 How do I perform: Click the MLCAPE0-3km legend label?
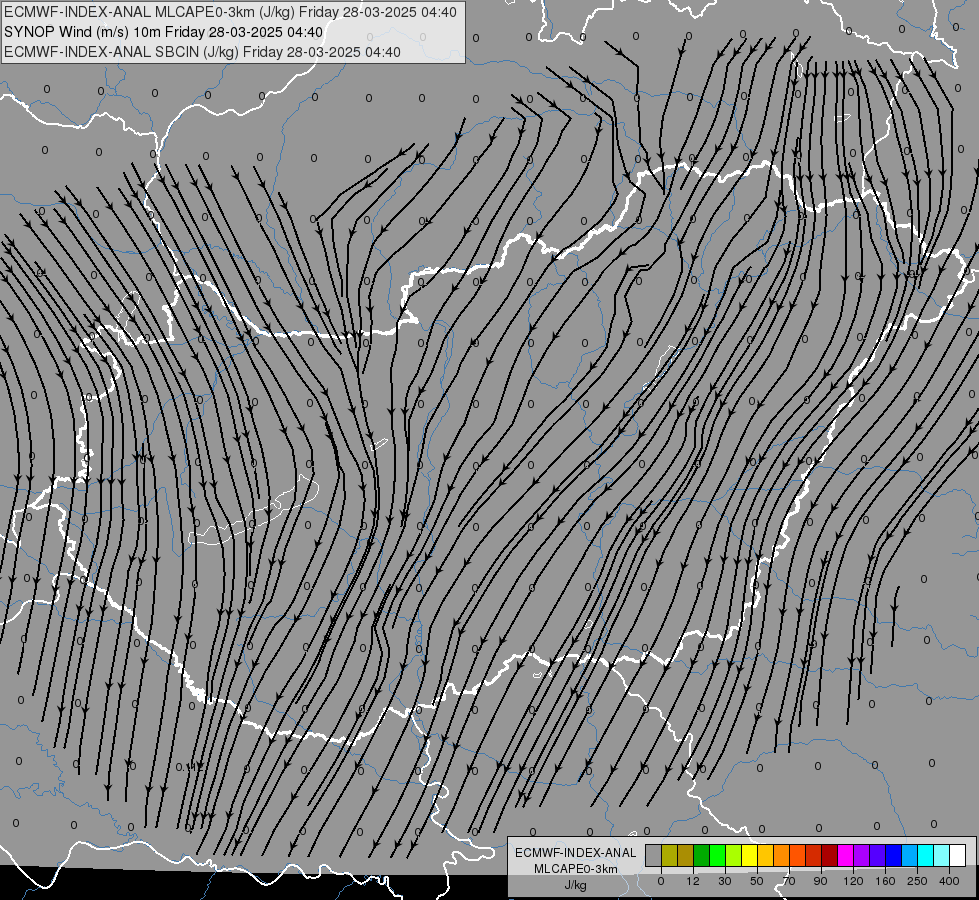tap(576, 869)
